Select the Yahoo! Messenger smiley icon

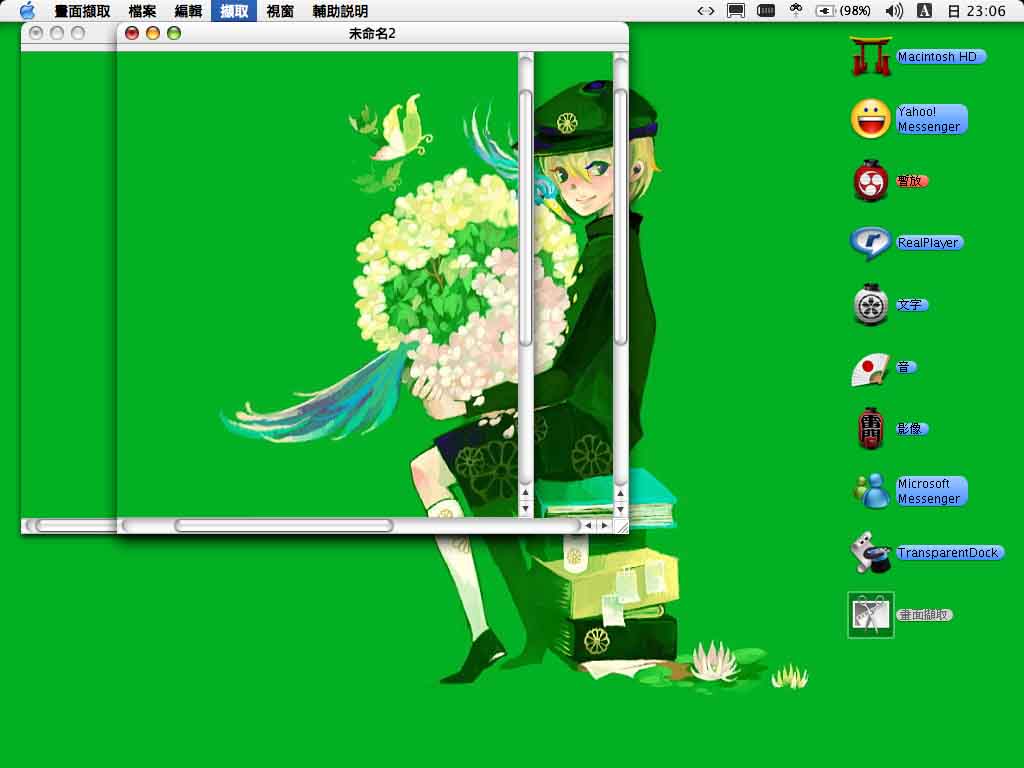871,119
